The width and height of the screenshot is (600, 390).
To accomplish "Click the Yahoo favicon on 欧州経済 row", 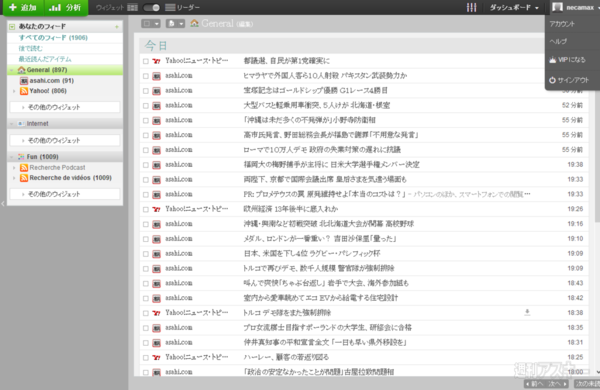I will [x=156, y=209].
